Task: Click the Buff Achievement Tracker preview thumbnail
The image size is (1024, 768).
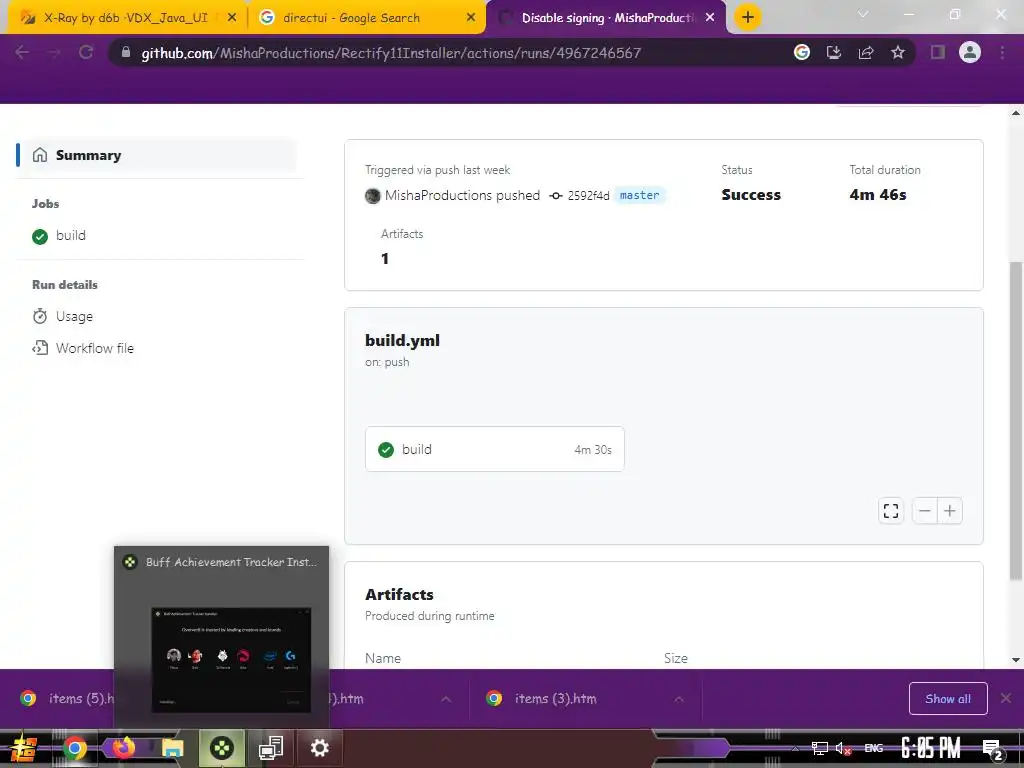Action: 231,659
